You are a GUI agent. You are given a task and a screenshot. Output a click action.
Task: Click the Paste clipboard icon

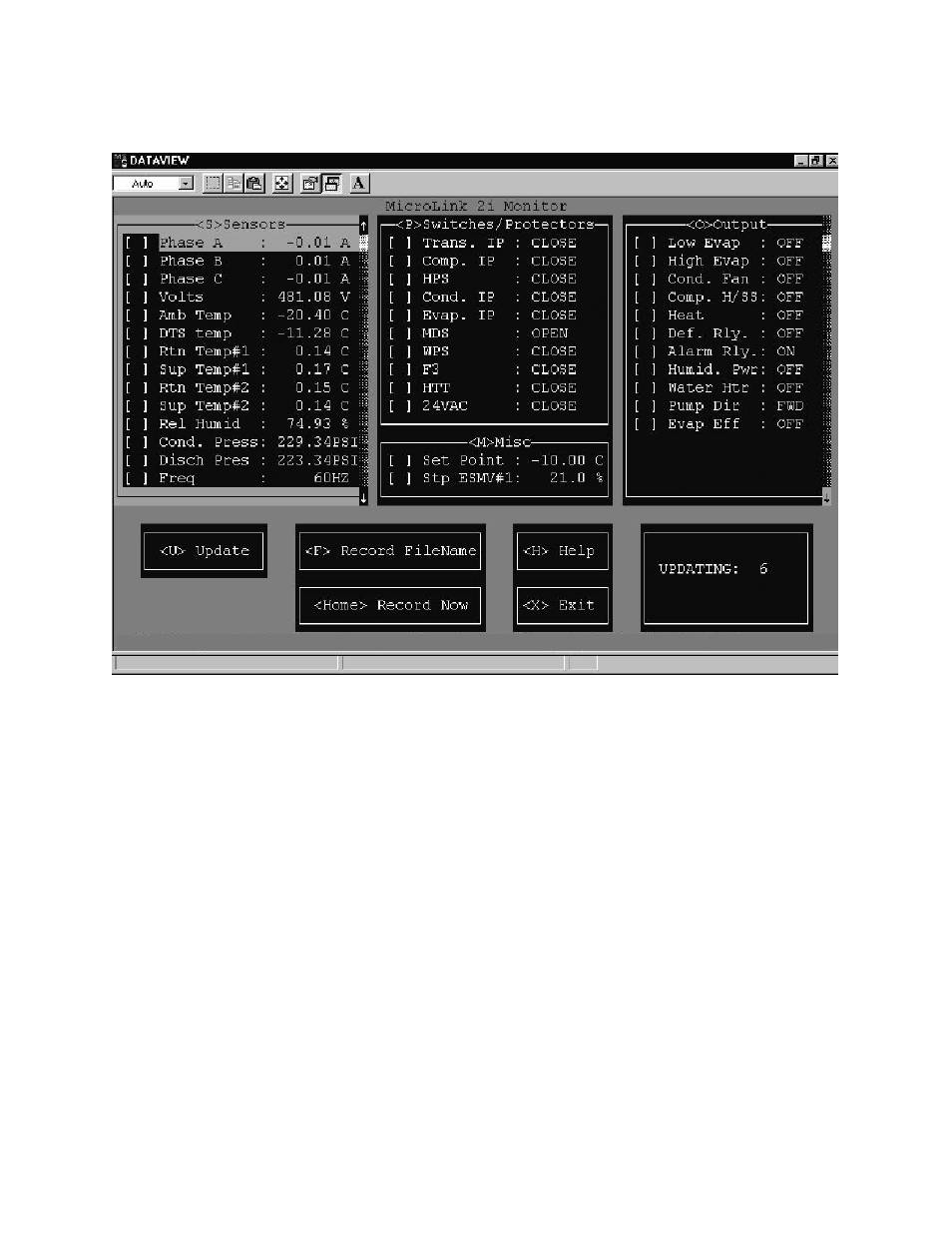coord(254,183)
